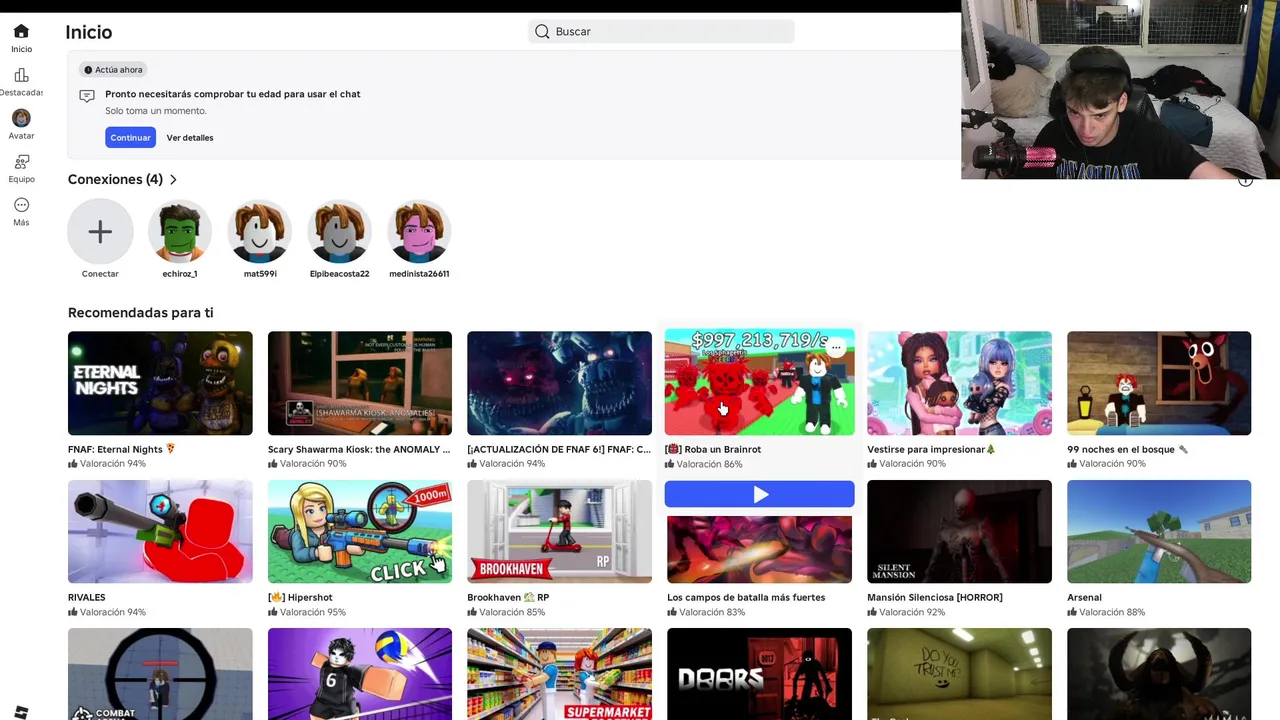The height and width of the screenshot is (720, 1280).
Task: Open the Equipo icon in sidebar
Action: tap(21, 161)
